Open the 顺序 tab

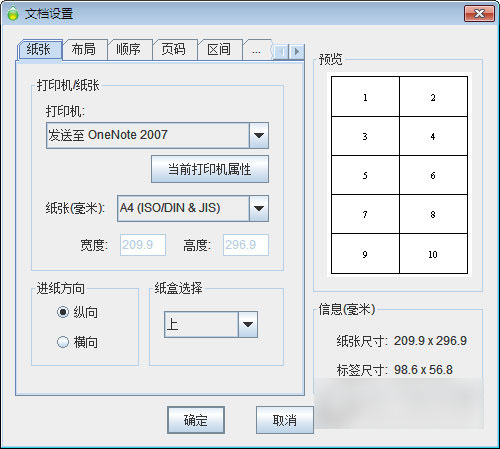[x=129, y=50]
